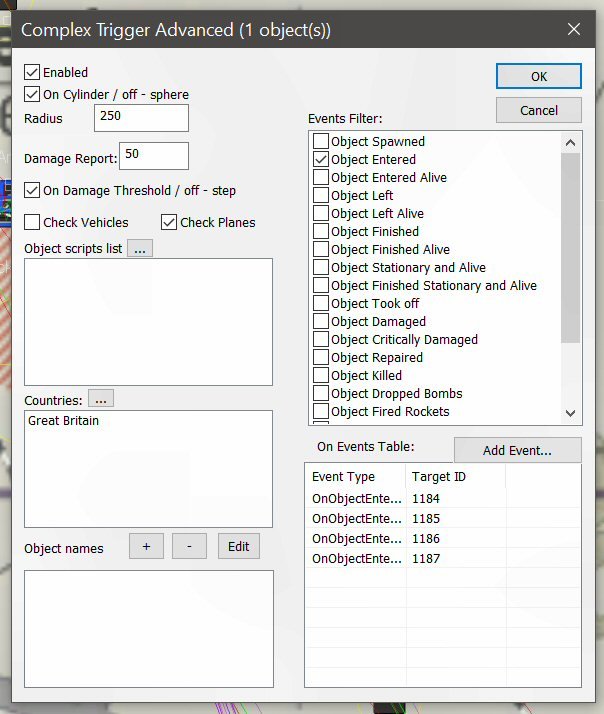This screenshot has width=604, height=714.
Task: Toggle On Cylinder / off - sphere checkbox
Action: tap(32, 95)
